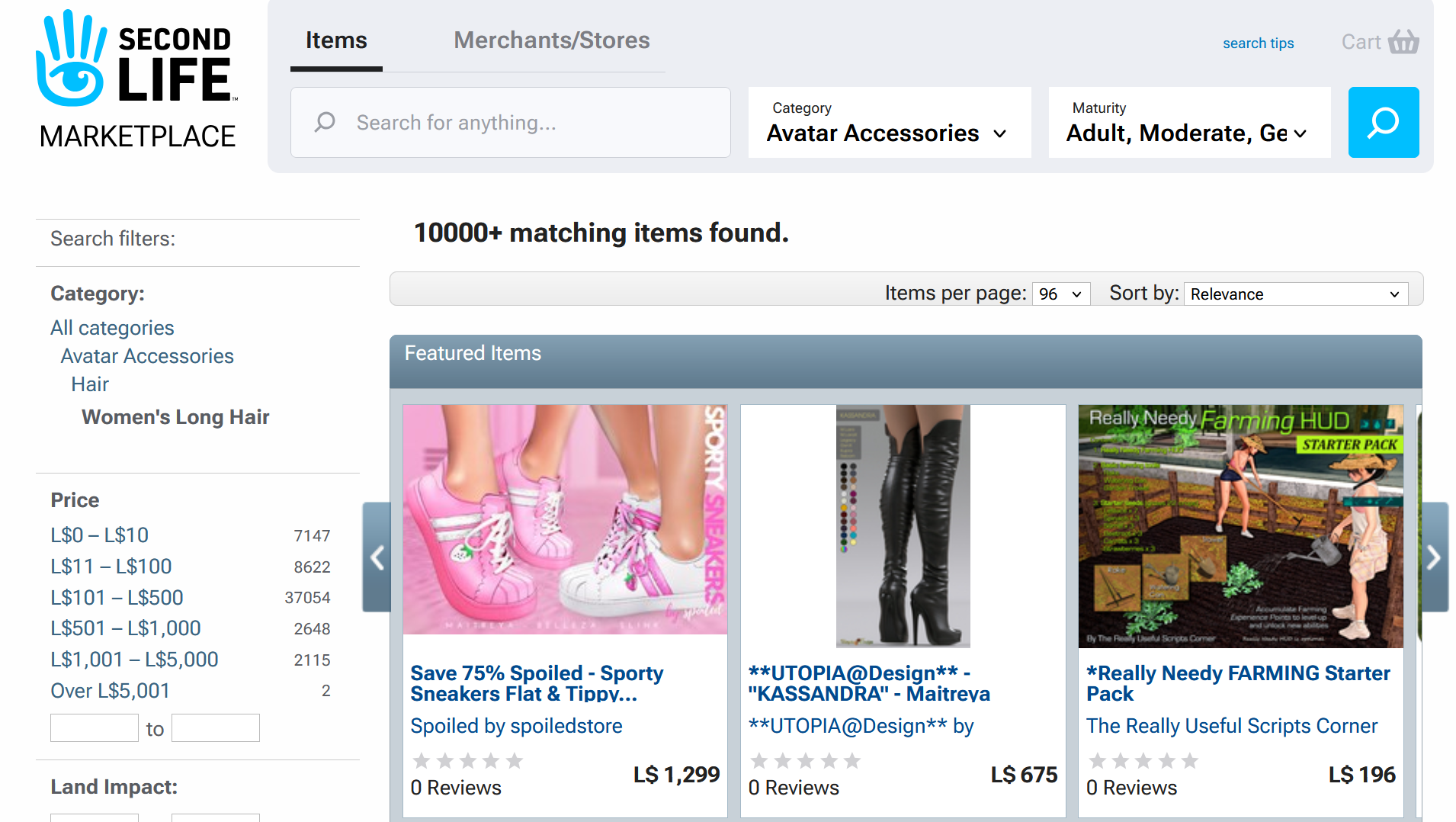This screenshot has height=822, width=1456.
Task: Open the Category dropdown showing Avatar Accessories
Action: [890, 122]
